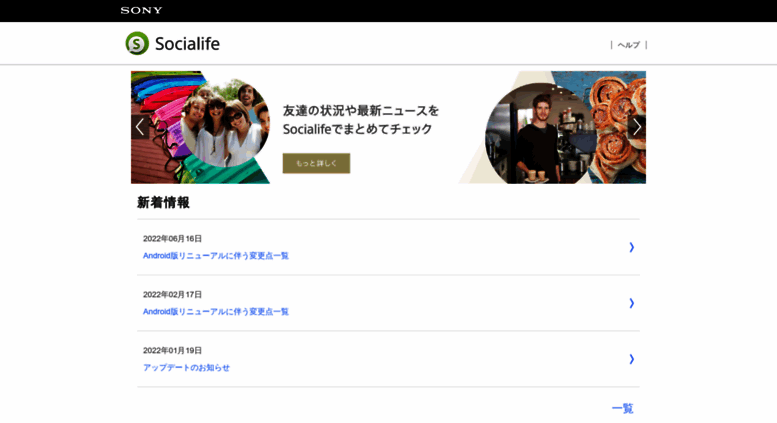The width and height of the screenshot is (777, 423).
Task: Click the green Socialife S logo icon
Action: (137, 43)
